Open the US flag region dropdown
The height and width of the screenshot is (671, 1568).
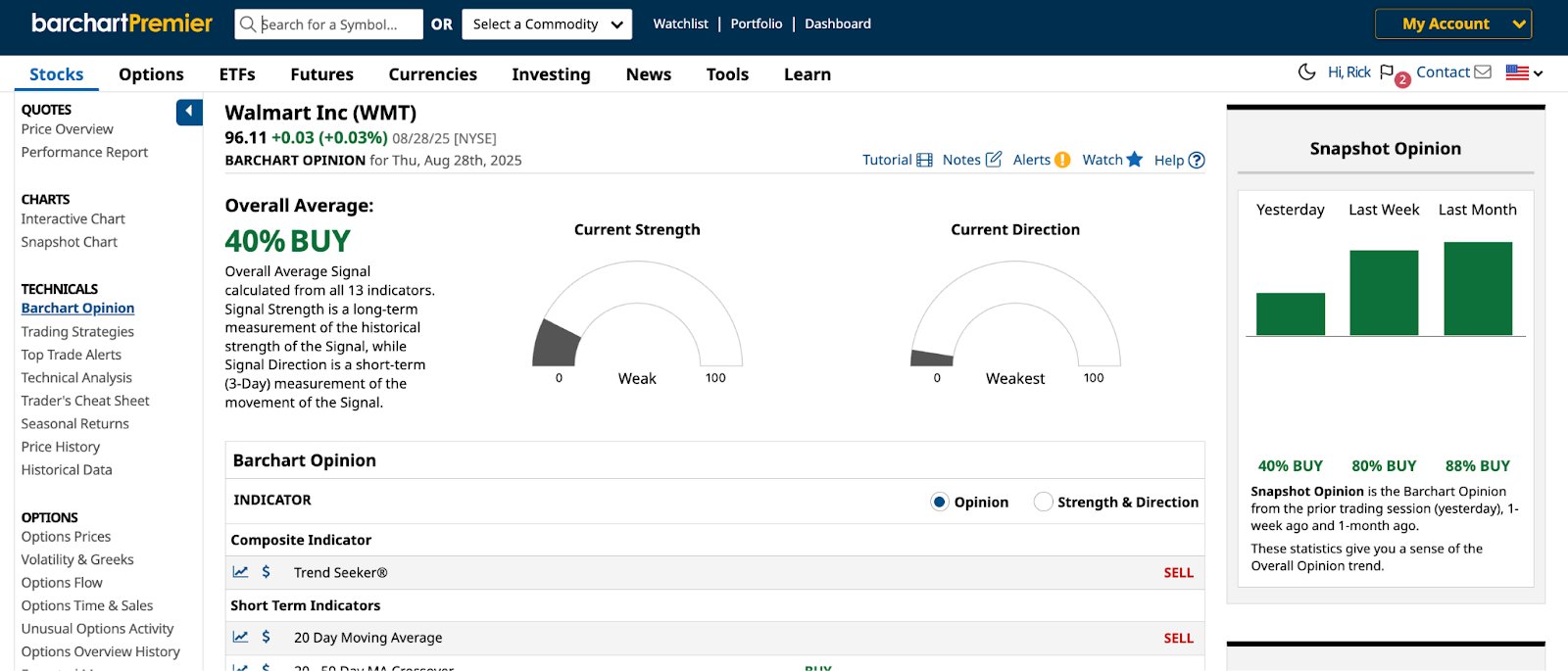coord(1524,72)
